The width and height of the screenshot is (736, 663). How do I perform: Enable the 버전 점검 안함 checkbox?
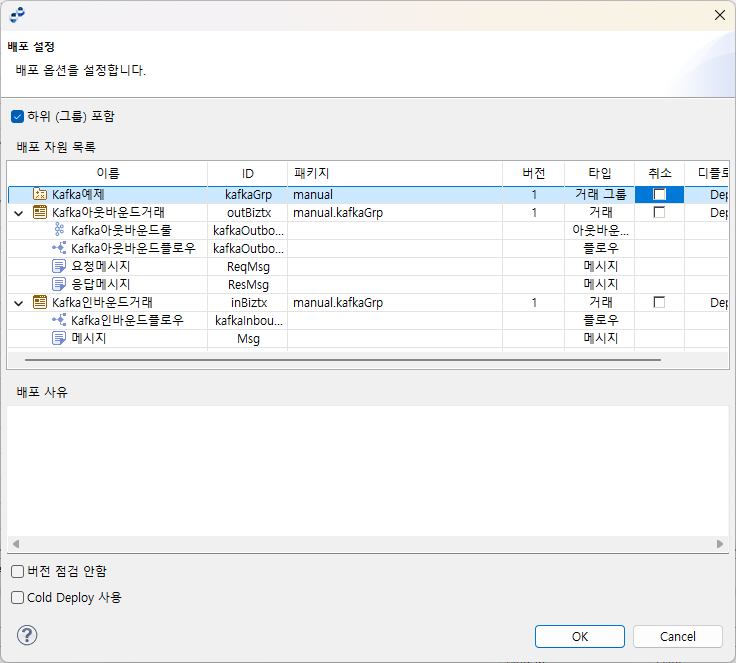coord(17,571)
